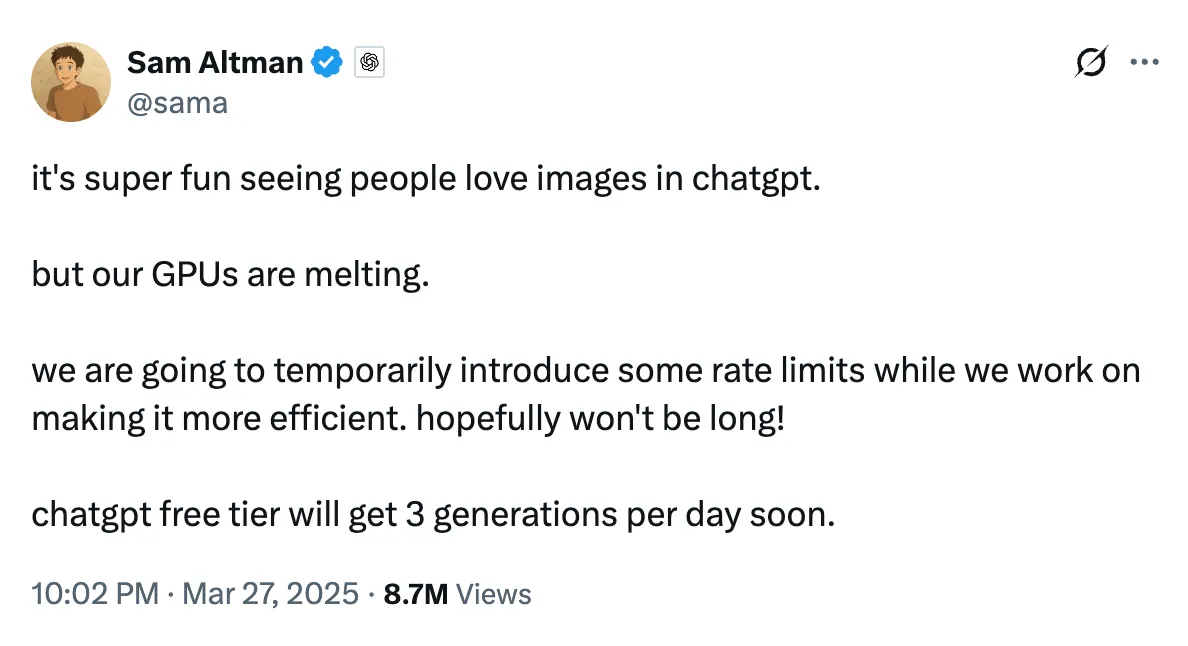Click Sam Altman's profile avatar

pyautogui.click(x=71, y=81)
